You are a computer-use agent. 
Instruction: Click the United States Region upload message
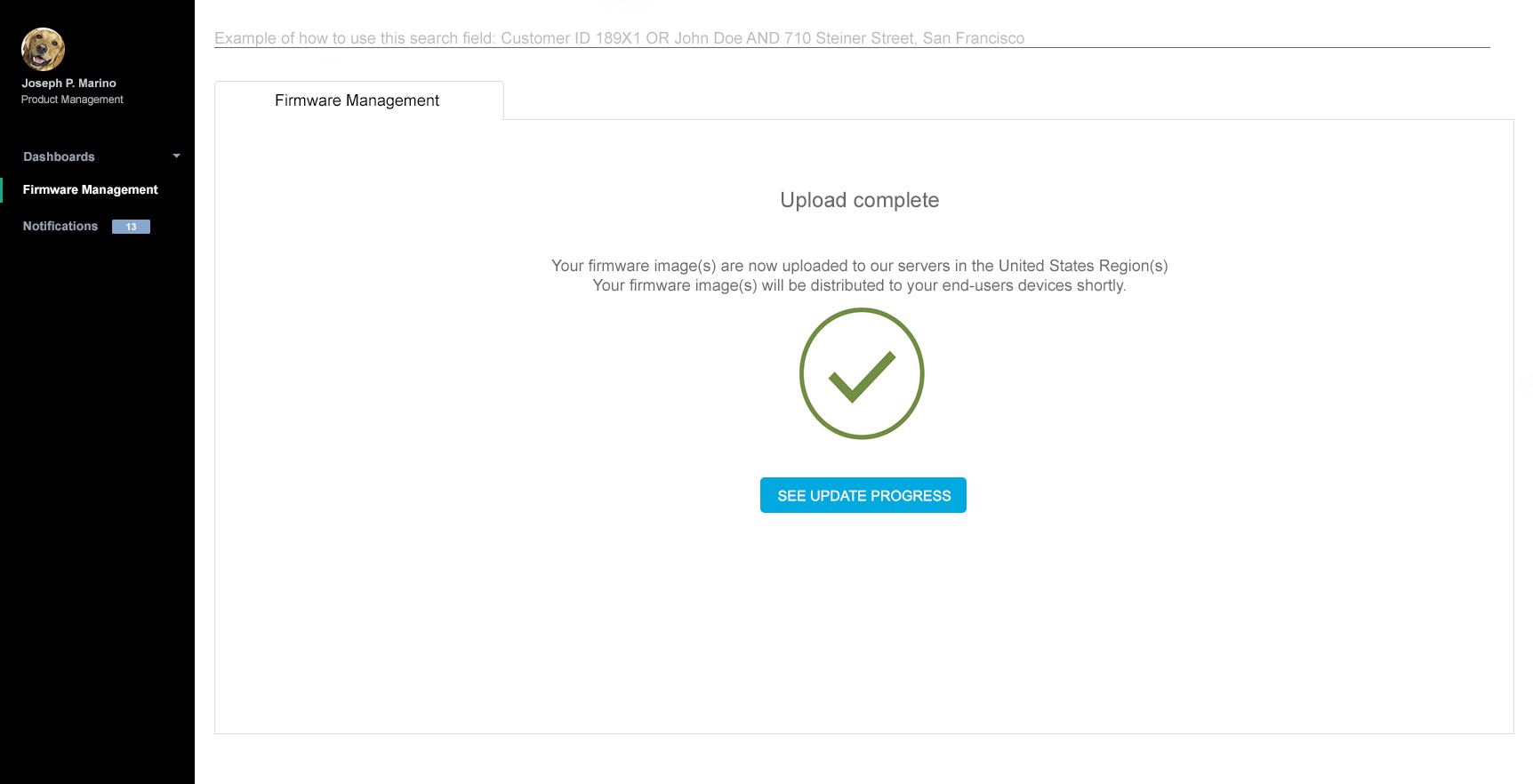point(859,266)
